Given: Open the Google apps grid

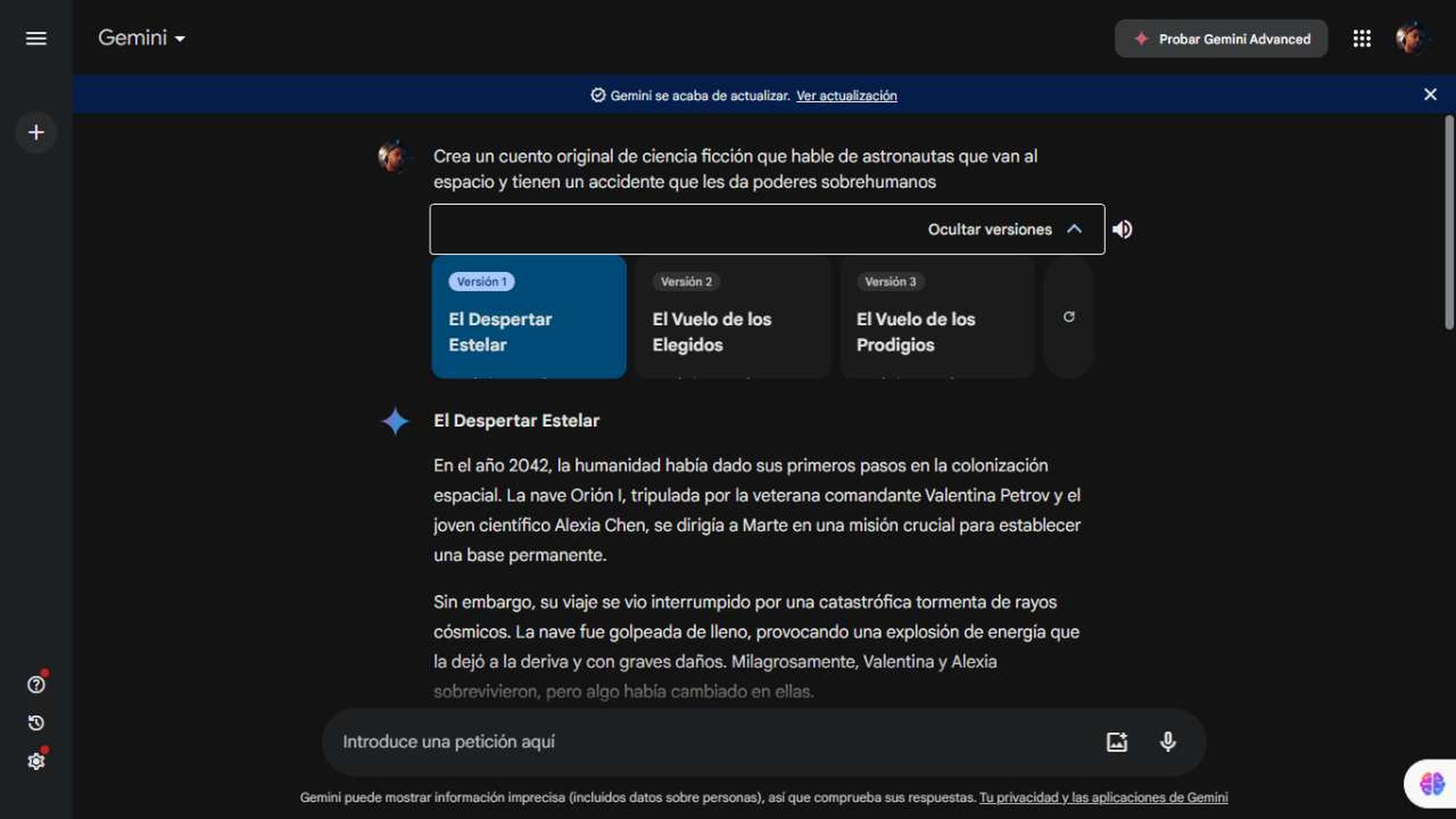Looking at the screenshot, I should pos(1362,38).
